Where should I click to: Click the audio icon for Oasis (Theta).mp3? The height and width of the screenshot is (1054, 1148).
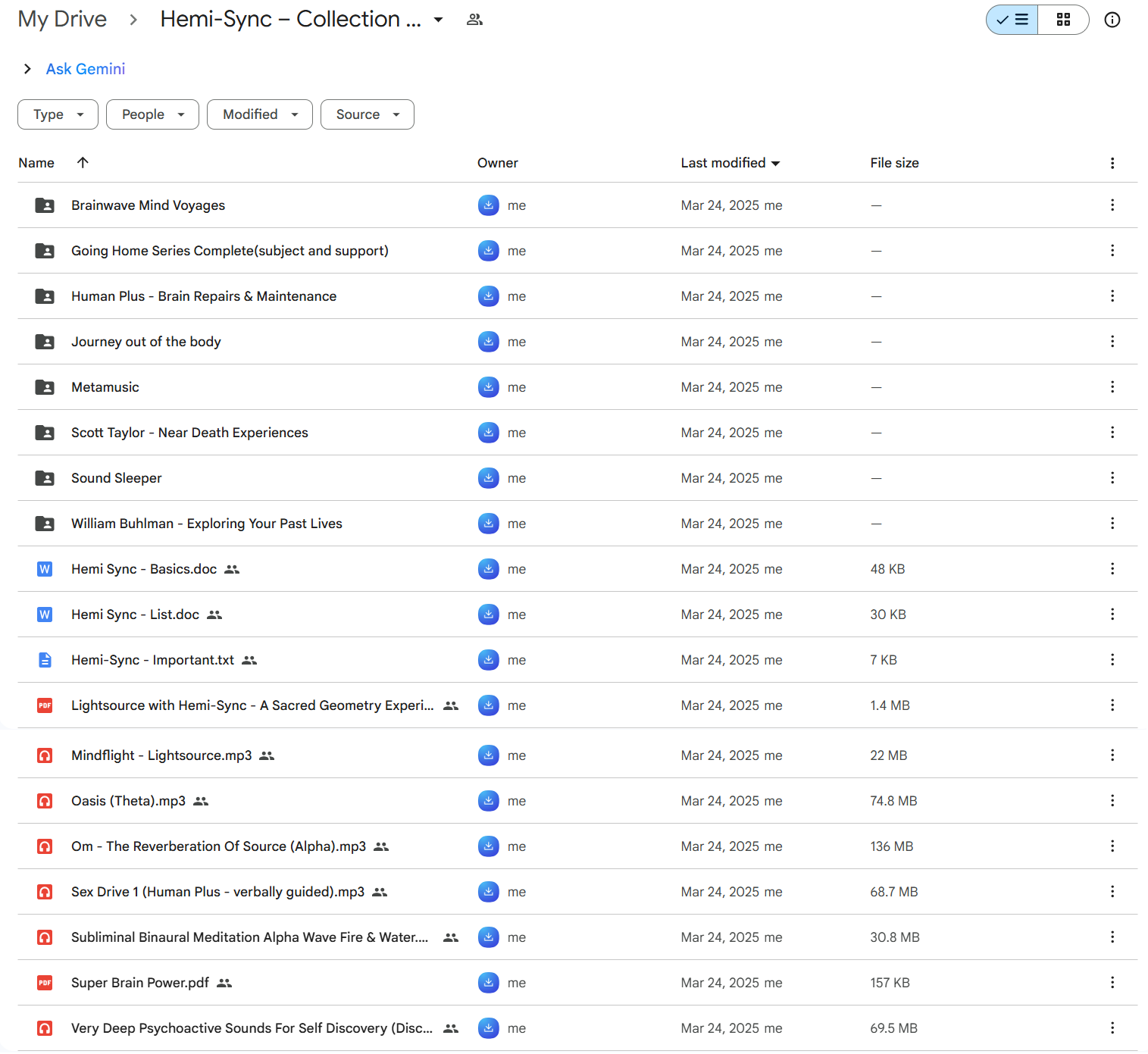45,801
